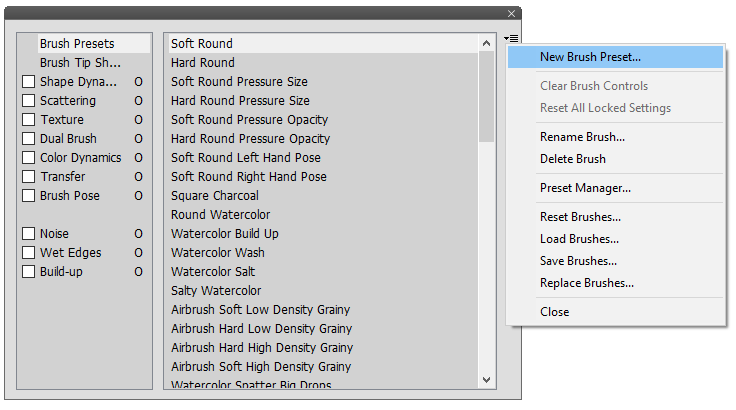Click lock icon beside Noise

[139, 234]
